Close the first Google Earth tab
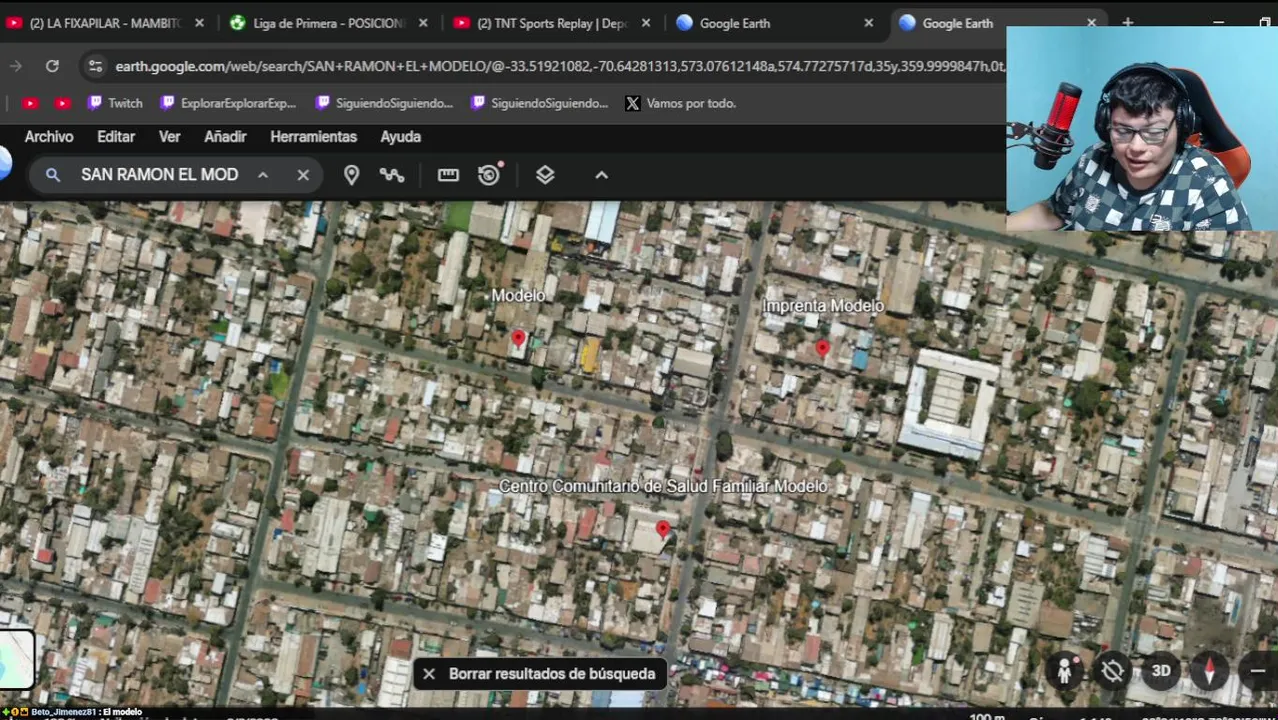Screen dimensions: 1278x720 tap(869, 23)
